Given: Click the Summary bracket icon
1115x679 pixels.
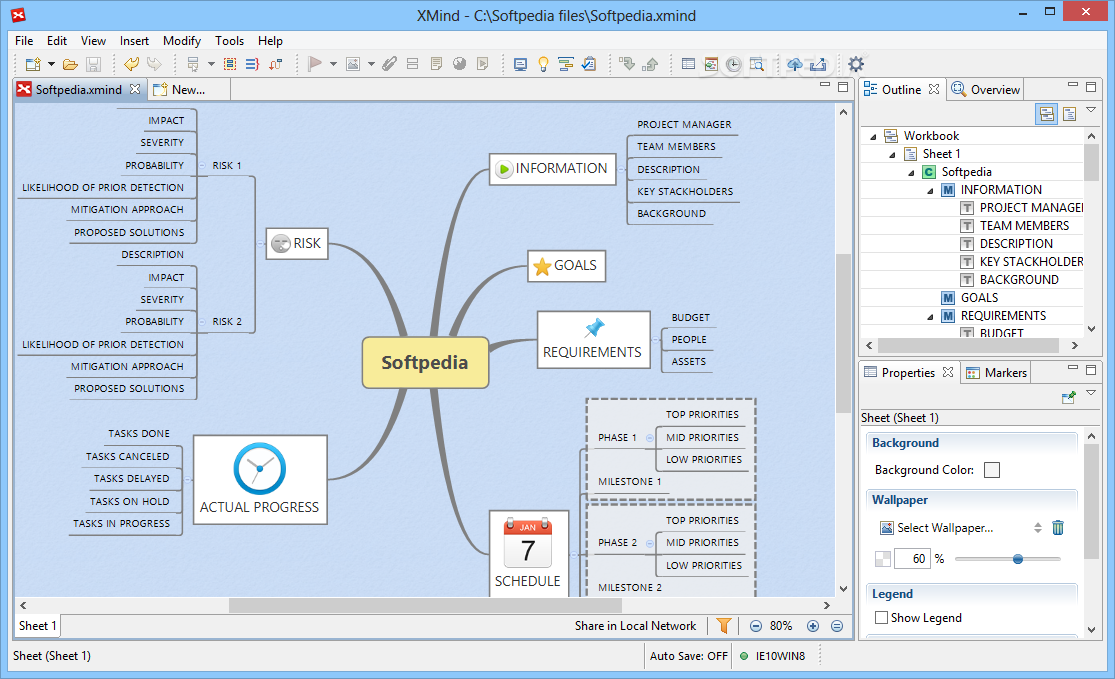Looking at the screenshot, I should pyautogui.click(x=252, y=64).
